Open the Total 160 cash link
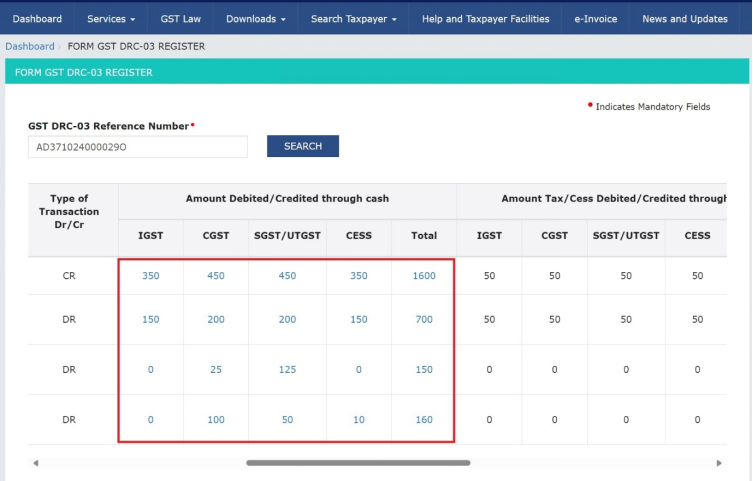The image size is (753, 481). point(424,420)
